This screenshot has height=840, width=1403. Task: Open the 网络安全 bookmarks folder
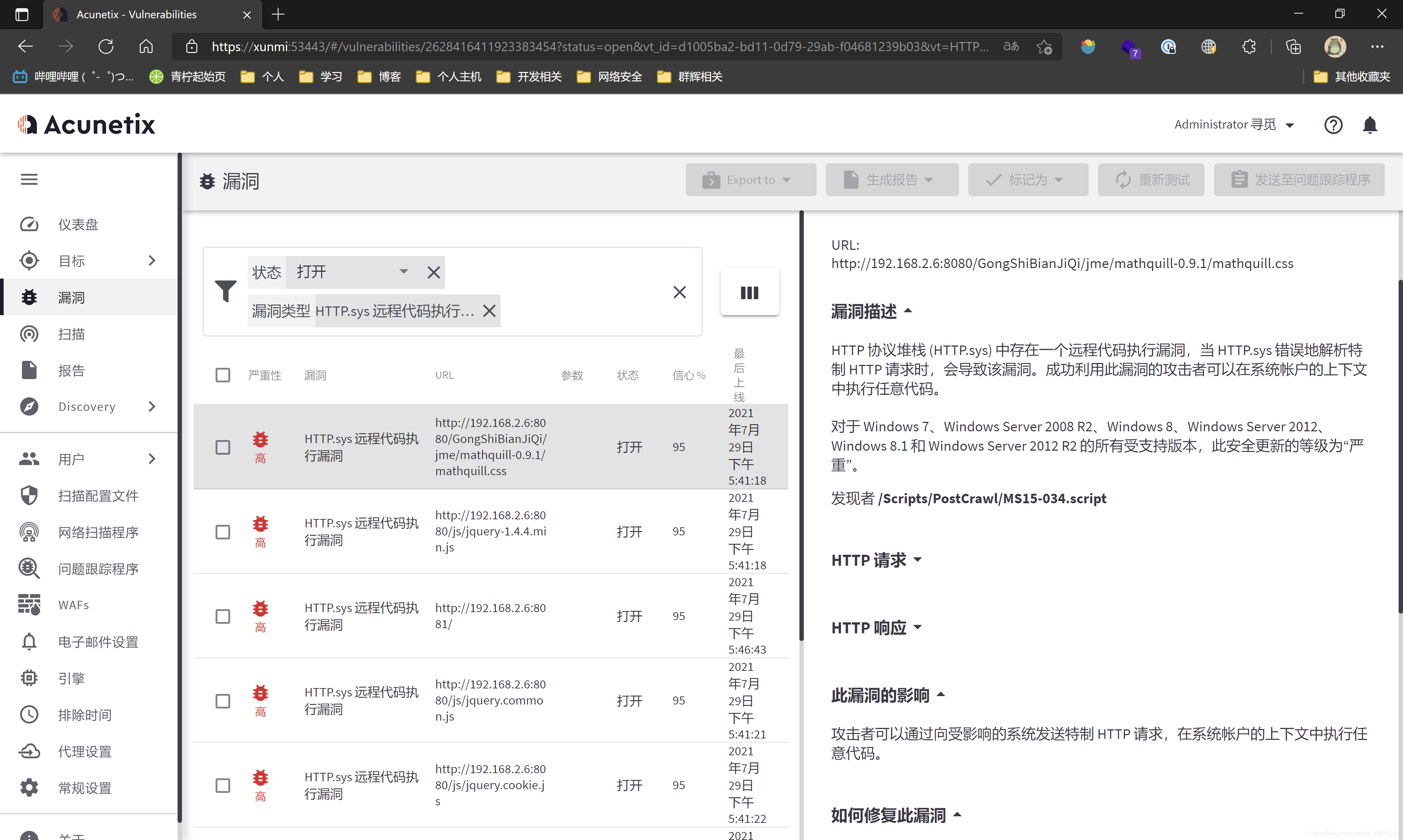pyautogui.click(x=609, y=76)
